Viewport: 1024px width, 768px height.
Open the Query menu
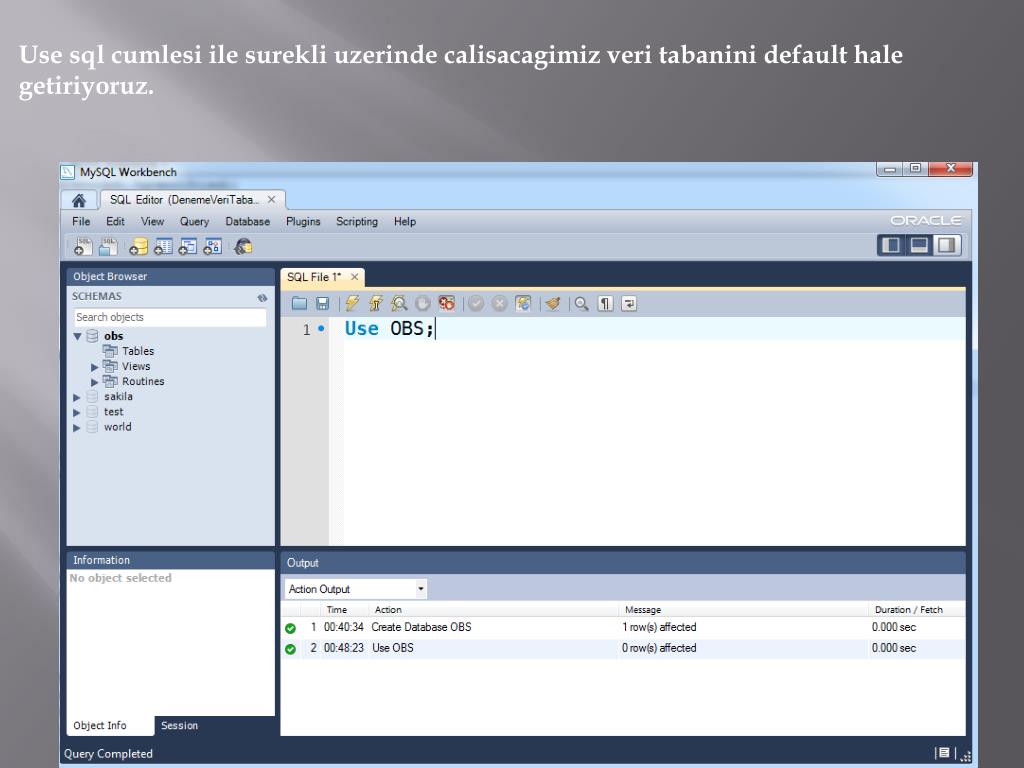(195, 221)
